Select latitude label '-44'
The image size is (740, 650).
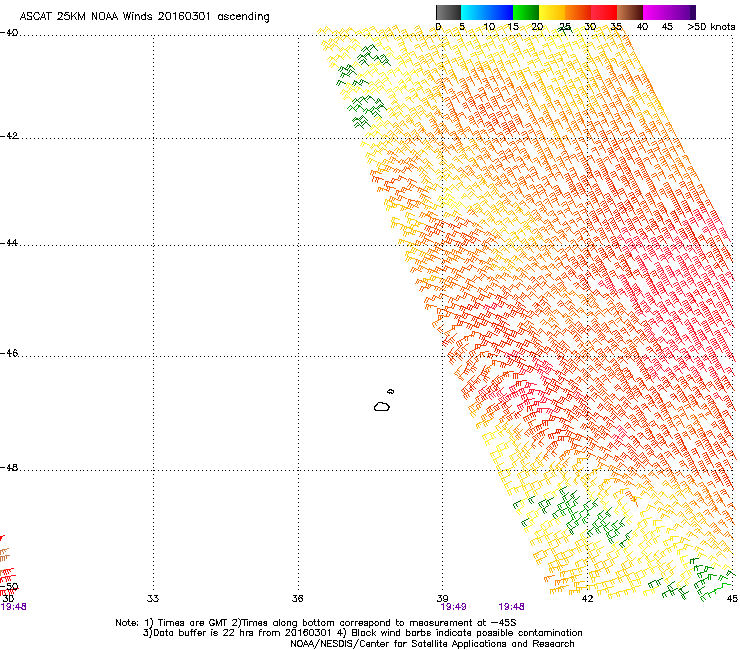click(x=9, y=243)
